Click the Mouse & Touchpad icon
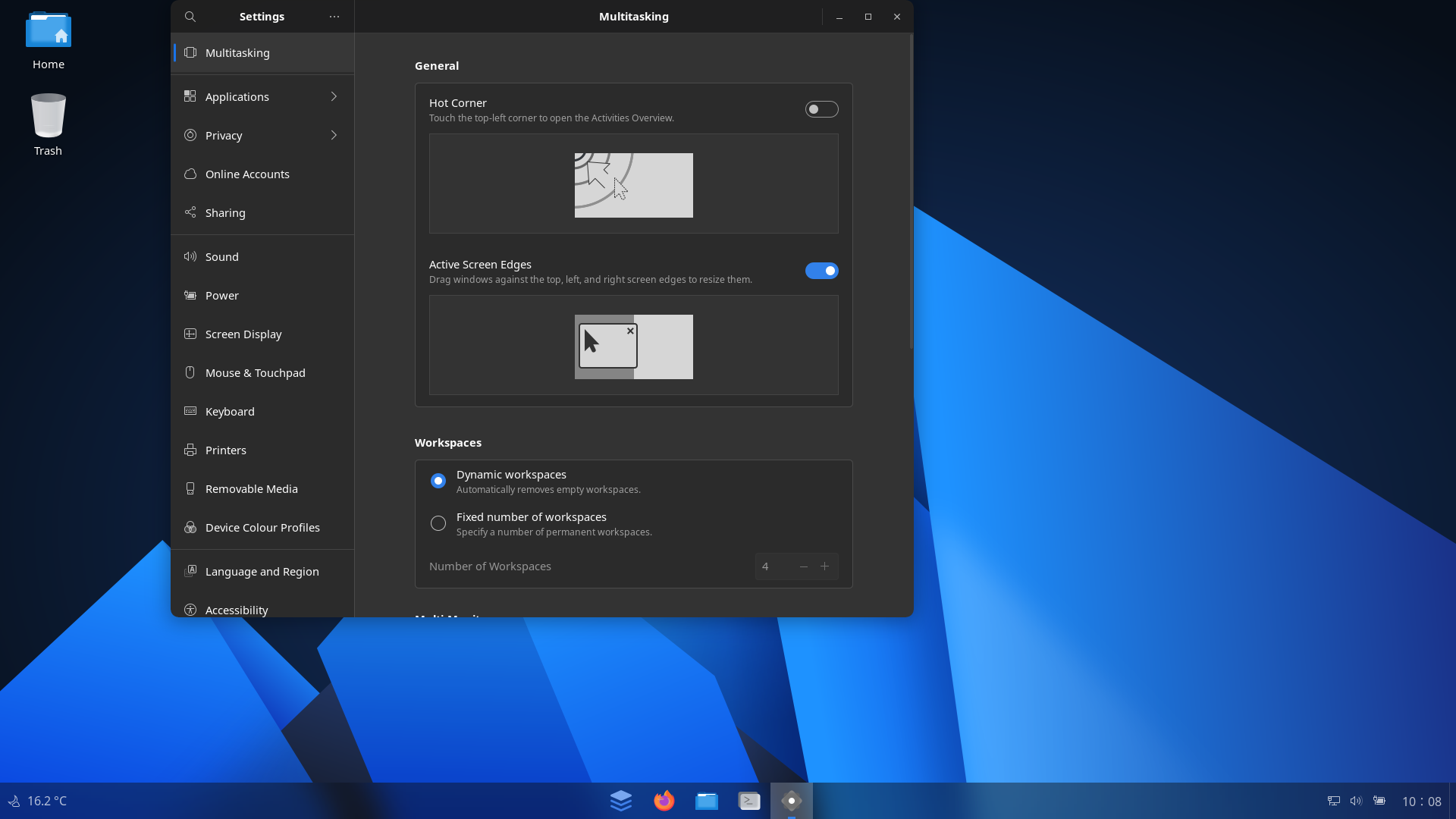Viewport: 1456px width, 819px height. (190, 373)
